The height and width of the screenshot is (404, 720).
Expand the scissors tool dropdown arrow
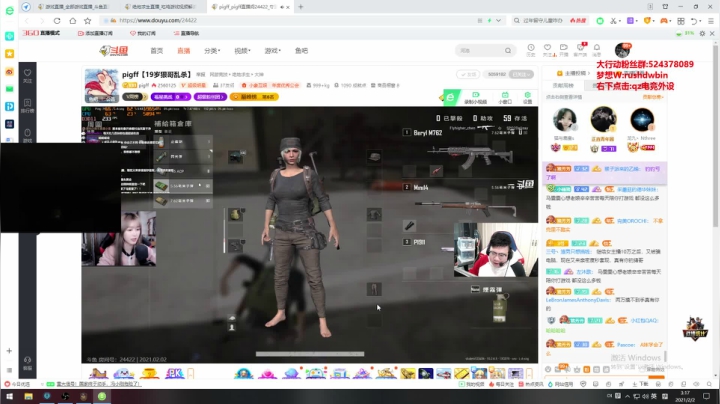click(x=619, y=21)
